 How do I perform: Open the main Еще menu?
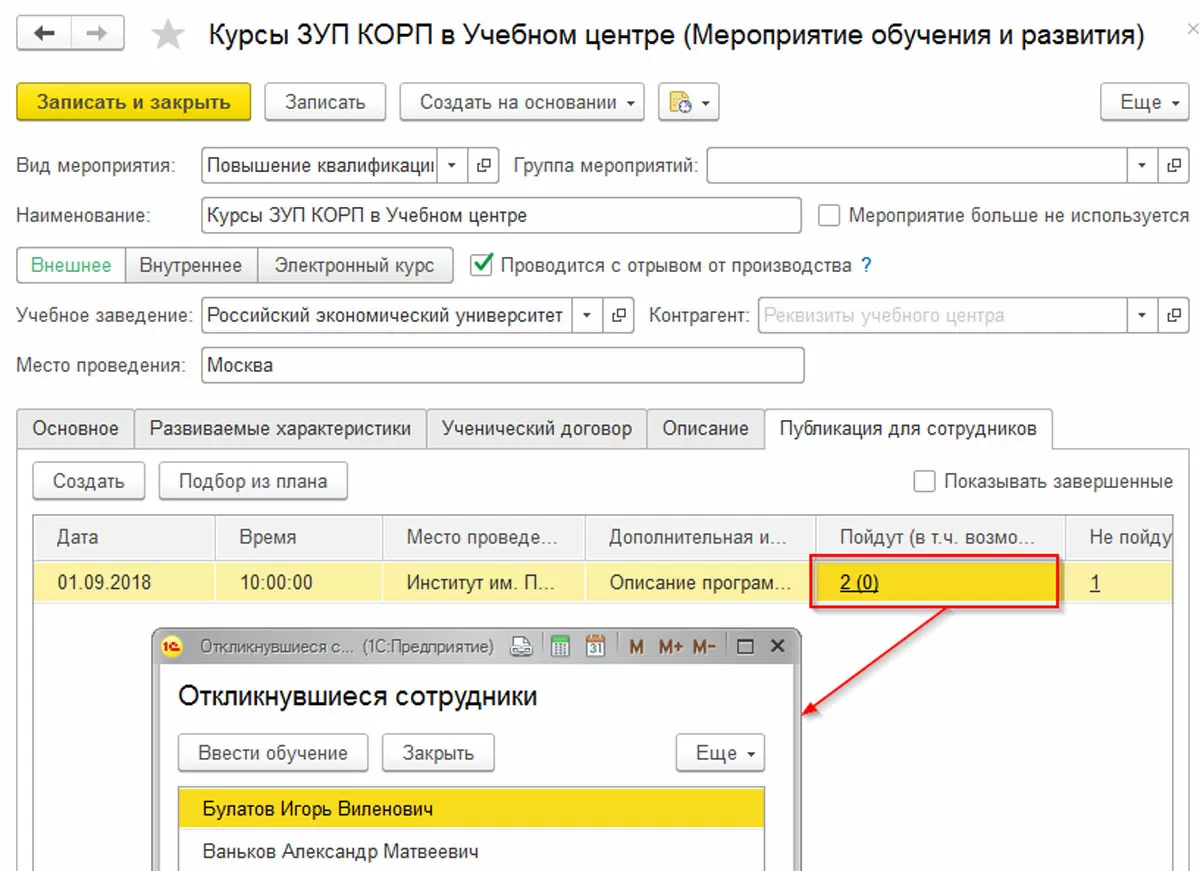(1145, 102)
